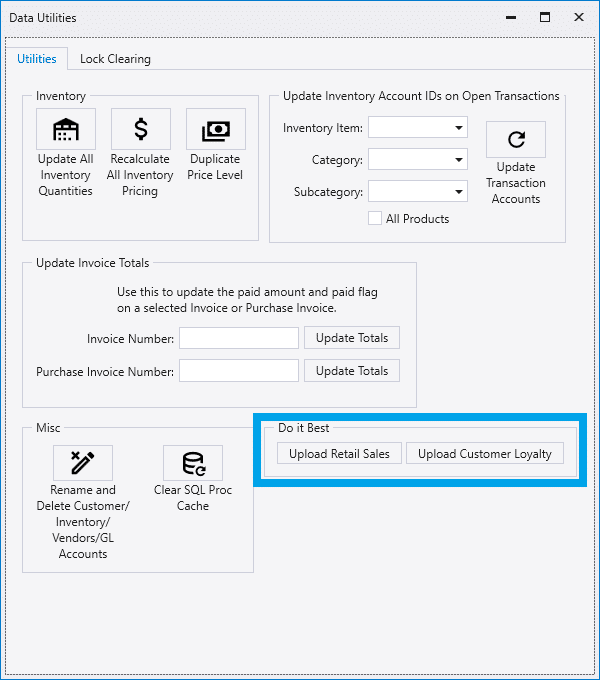600x680 pixels.
Task: Enable the All Products checkbox
Action: (x=375, y=218)
